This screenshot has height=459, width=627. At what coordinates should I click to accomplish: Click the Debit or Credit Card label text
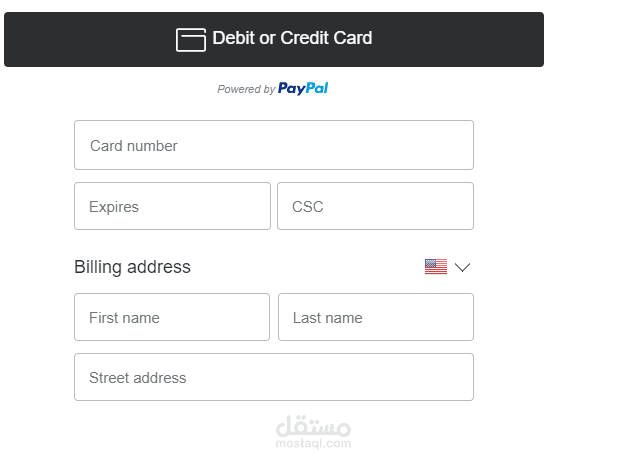coord(292,38)
